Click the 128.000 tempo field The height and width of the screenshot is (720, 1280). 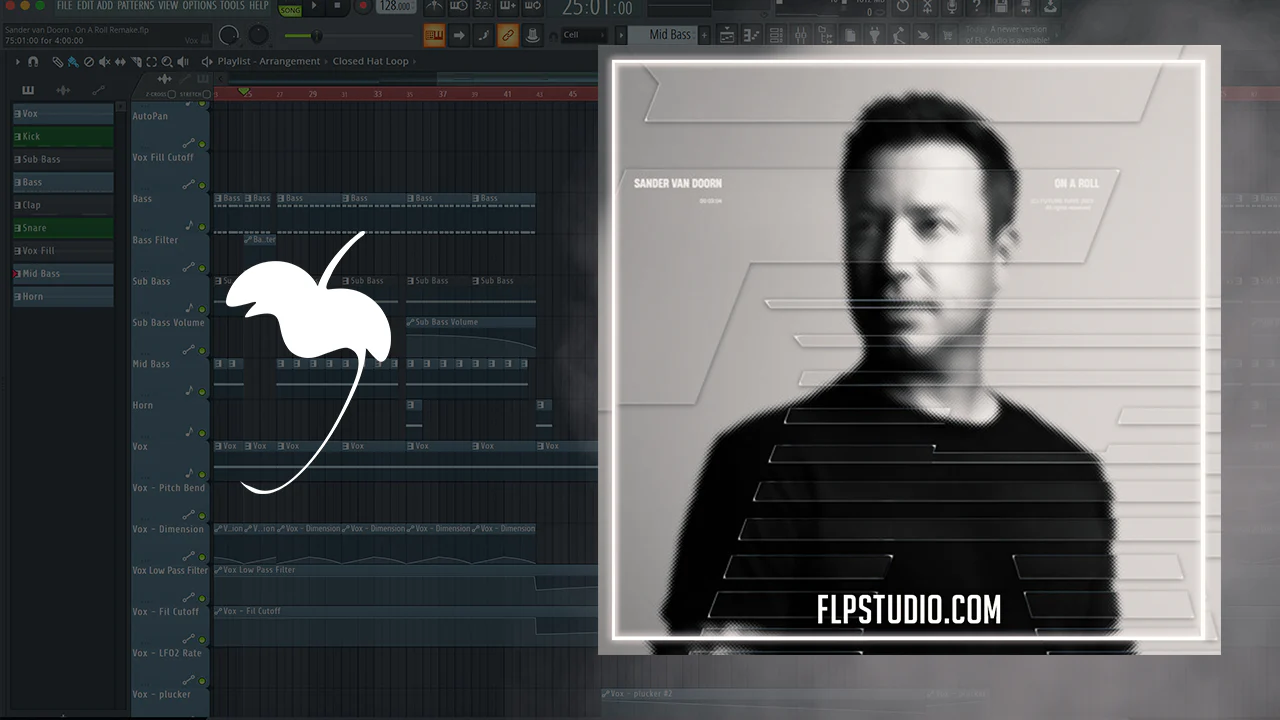[397, 7]
